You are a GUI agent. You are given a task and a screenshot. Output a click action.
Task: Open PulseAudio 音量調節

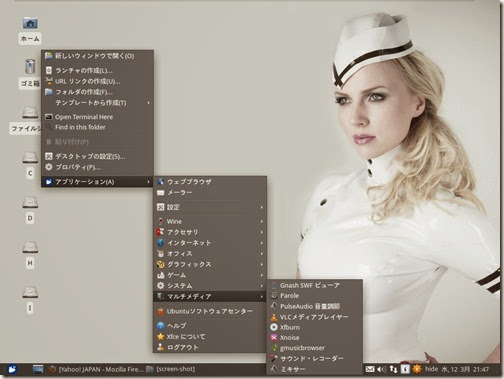point(315,306)
